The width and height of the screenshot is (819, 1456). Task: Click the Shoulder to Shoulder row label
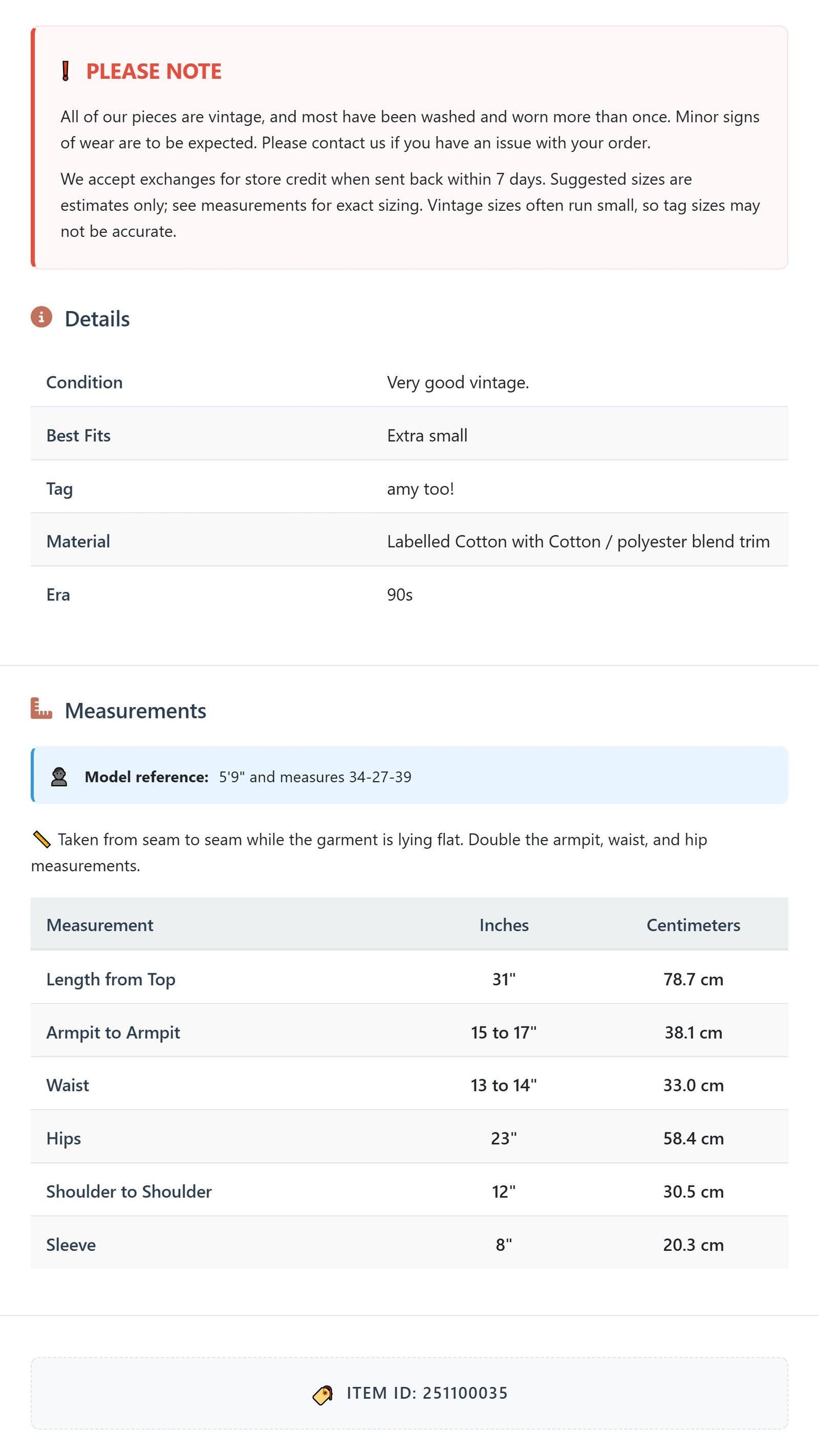point(129,1192)
